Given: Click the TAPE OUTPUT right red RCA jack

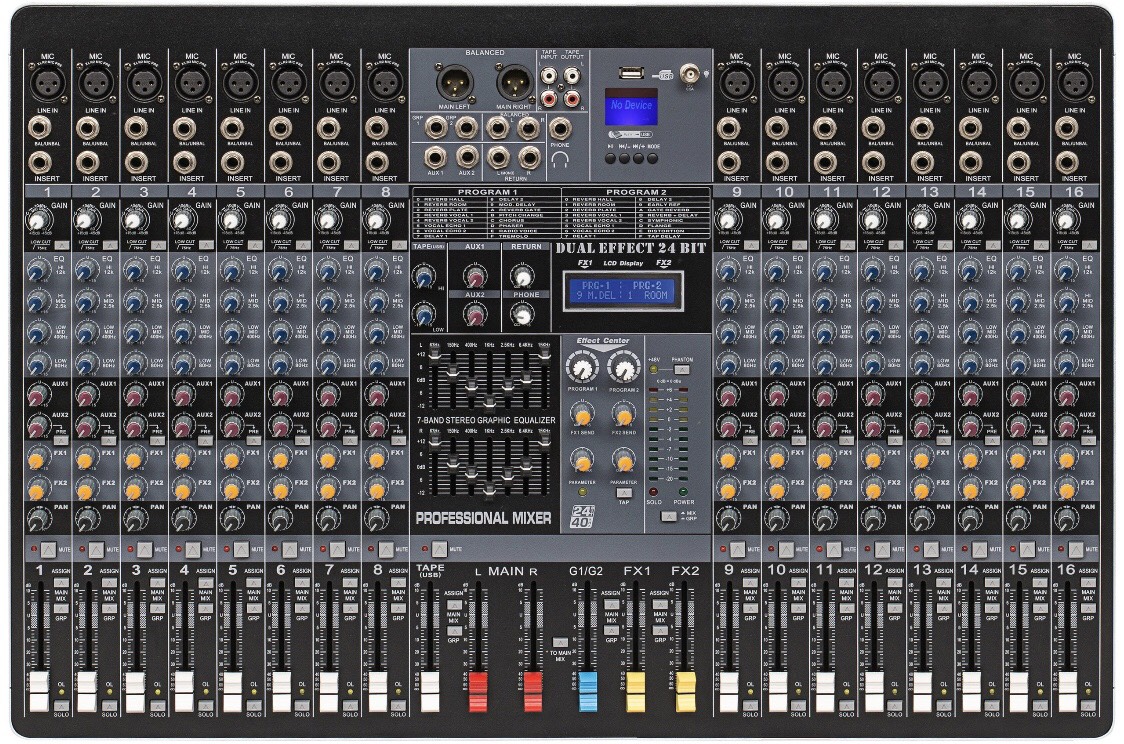Looking at the screenshot, I should pos(572,98).
